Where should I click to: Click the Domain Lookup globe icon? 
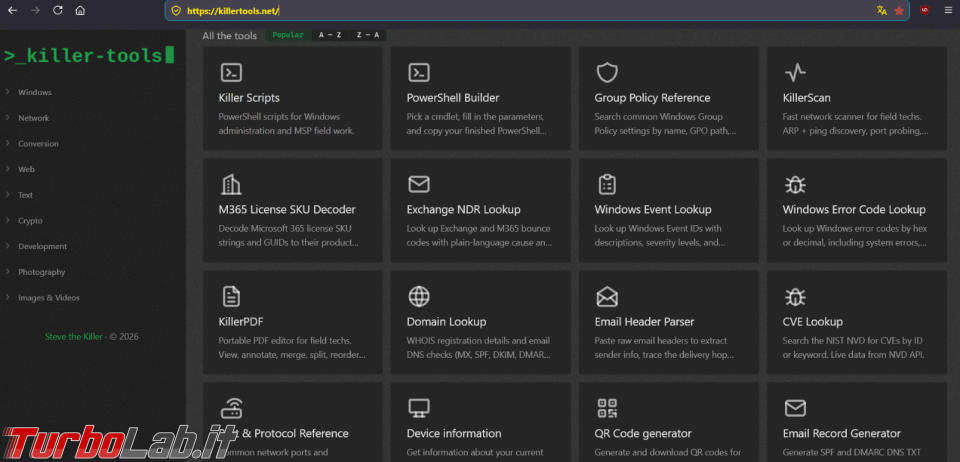(419, 296)
